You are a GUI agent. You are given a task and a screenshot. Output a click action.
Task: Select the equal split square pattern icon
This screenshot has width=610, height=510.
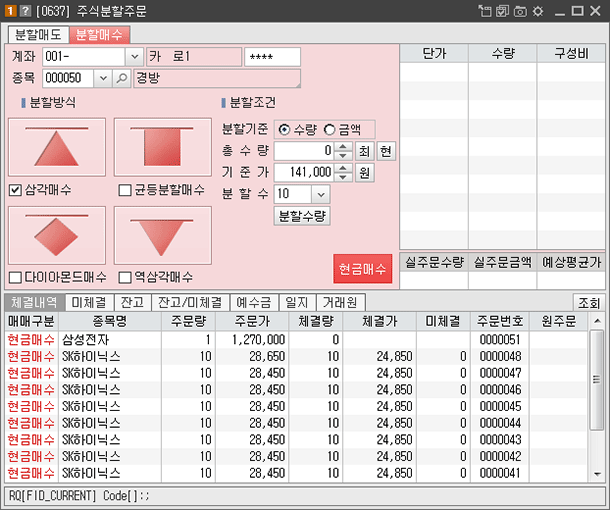click(162, 147)
